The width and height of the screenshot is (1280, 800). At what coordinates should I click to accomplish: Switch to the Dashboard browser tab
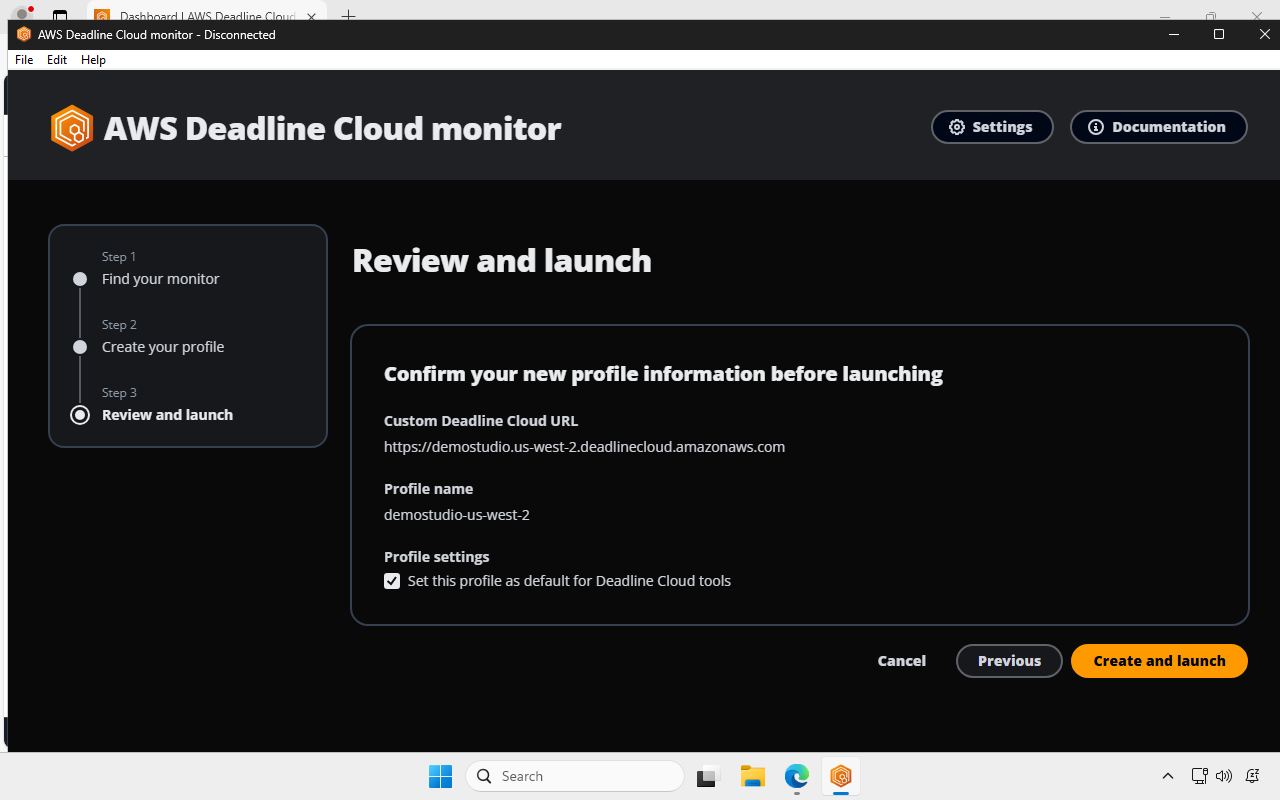coord(198,17)
